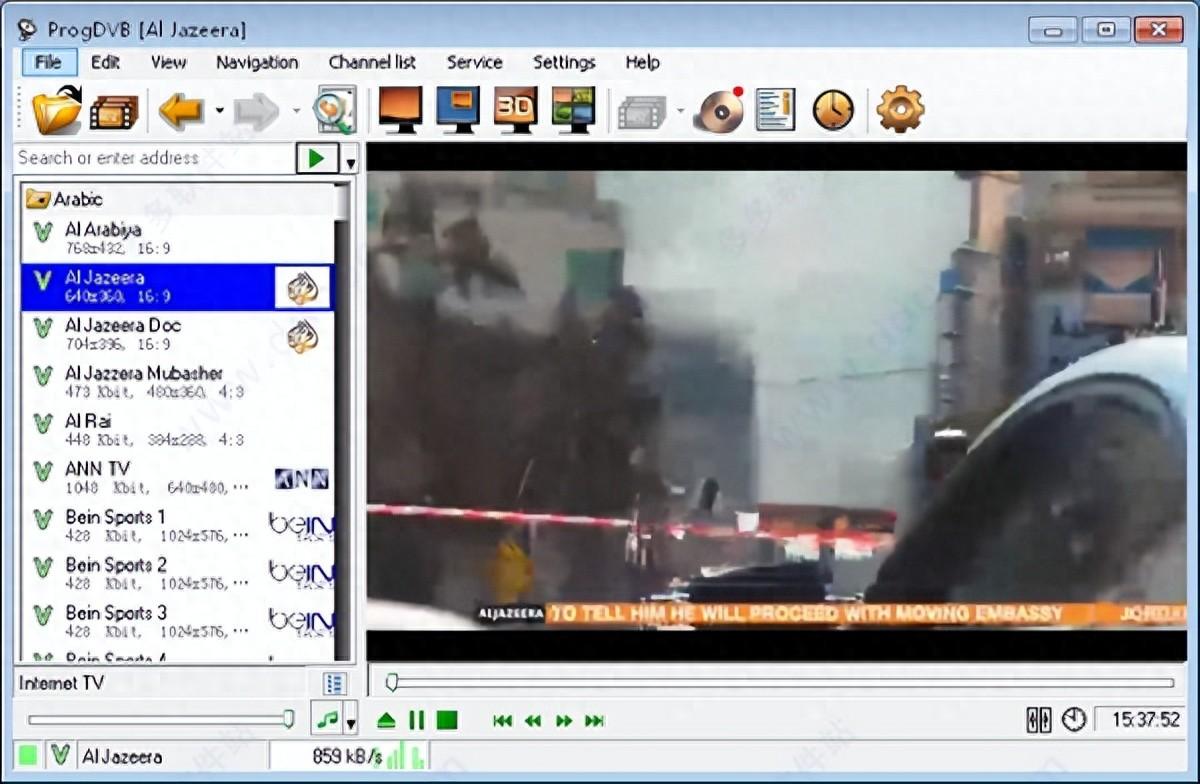The height and width of the screenshot is (784, 1200).
Task: Click the search or enter address field
Action: [x=155, y=158]
